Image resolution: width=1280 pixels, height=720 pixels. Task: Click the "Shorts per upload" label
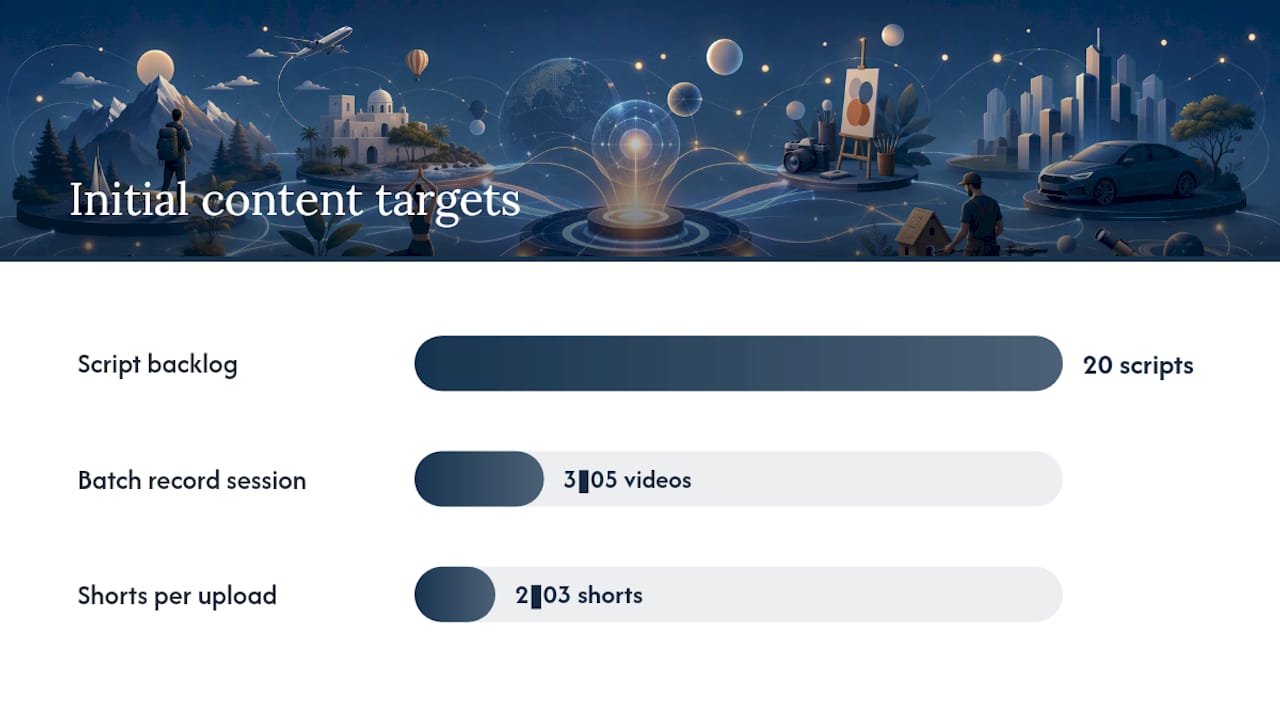[177, 596]
